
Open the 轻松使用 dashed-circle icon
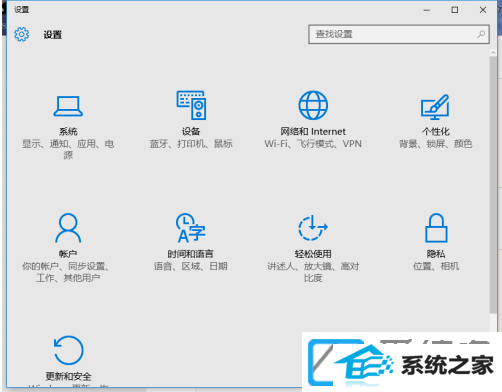click(313, 228)
